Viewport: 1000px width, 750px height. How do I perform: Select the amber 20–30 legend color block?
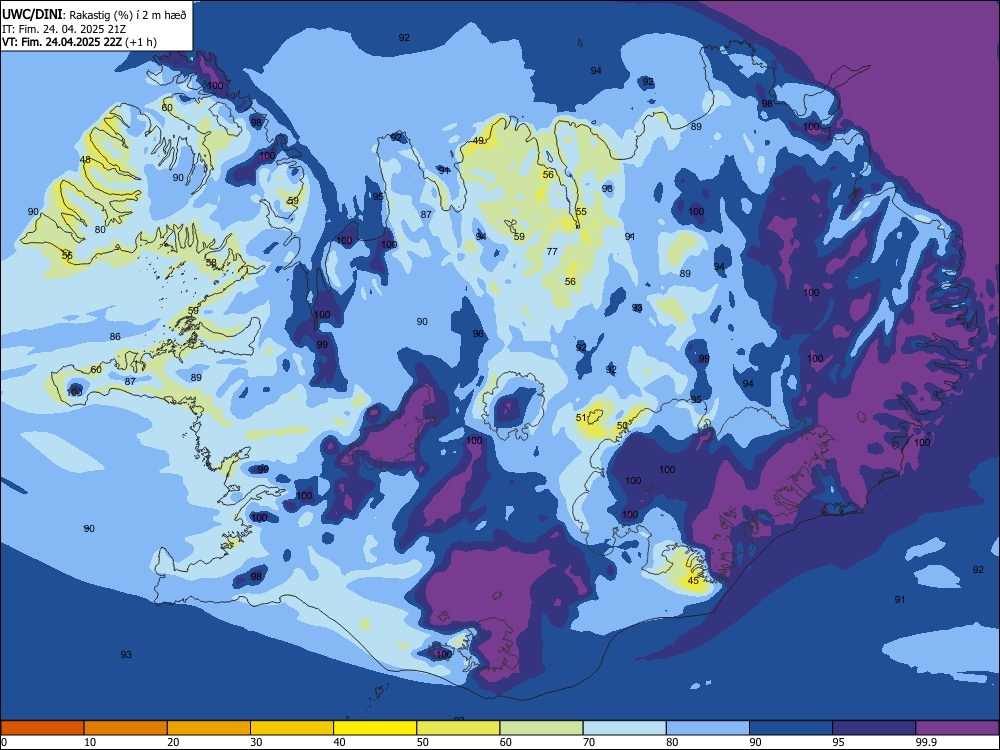(x=209, y=728)
